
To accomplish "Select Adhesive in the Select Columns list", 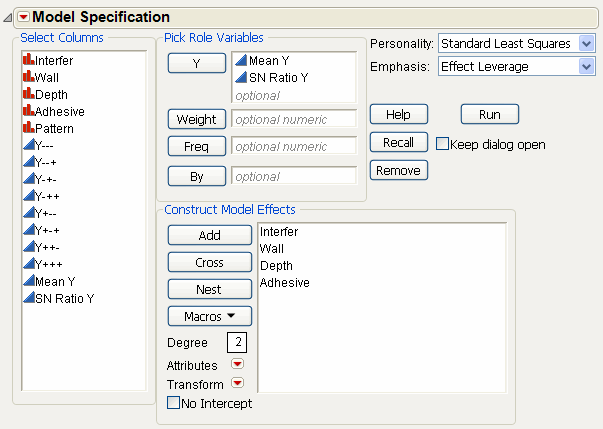I will point(59,112).
